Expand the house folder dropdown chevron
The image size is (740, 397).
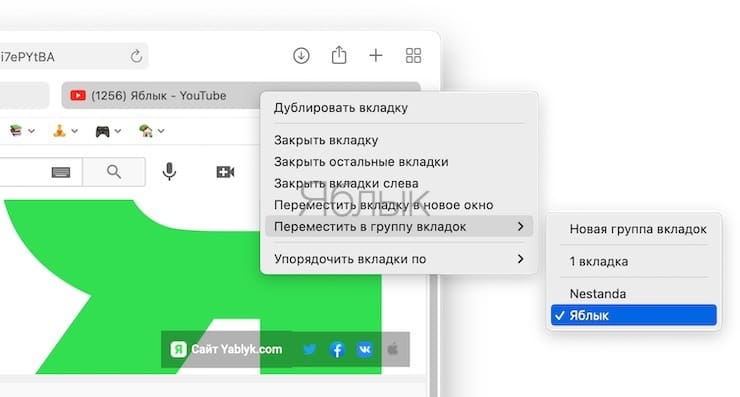[161, 131]
